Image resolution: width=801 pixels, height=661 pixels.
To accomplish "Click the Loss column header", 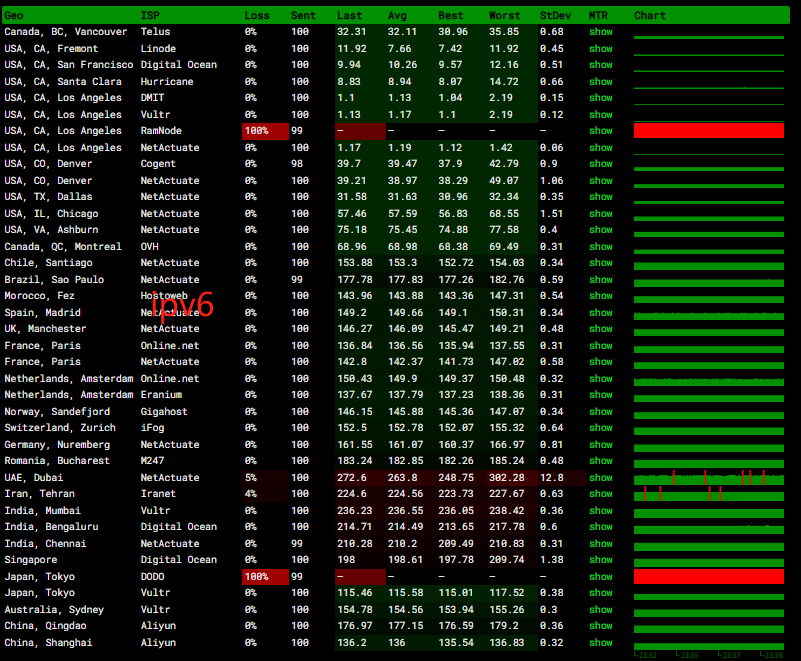I will pos(257,15).
